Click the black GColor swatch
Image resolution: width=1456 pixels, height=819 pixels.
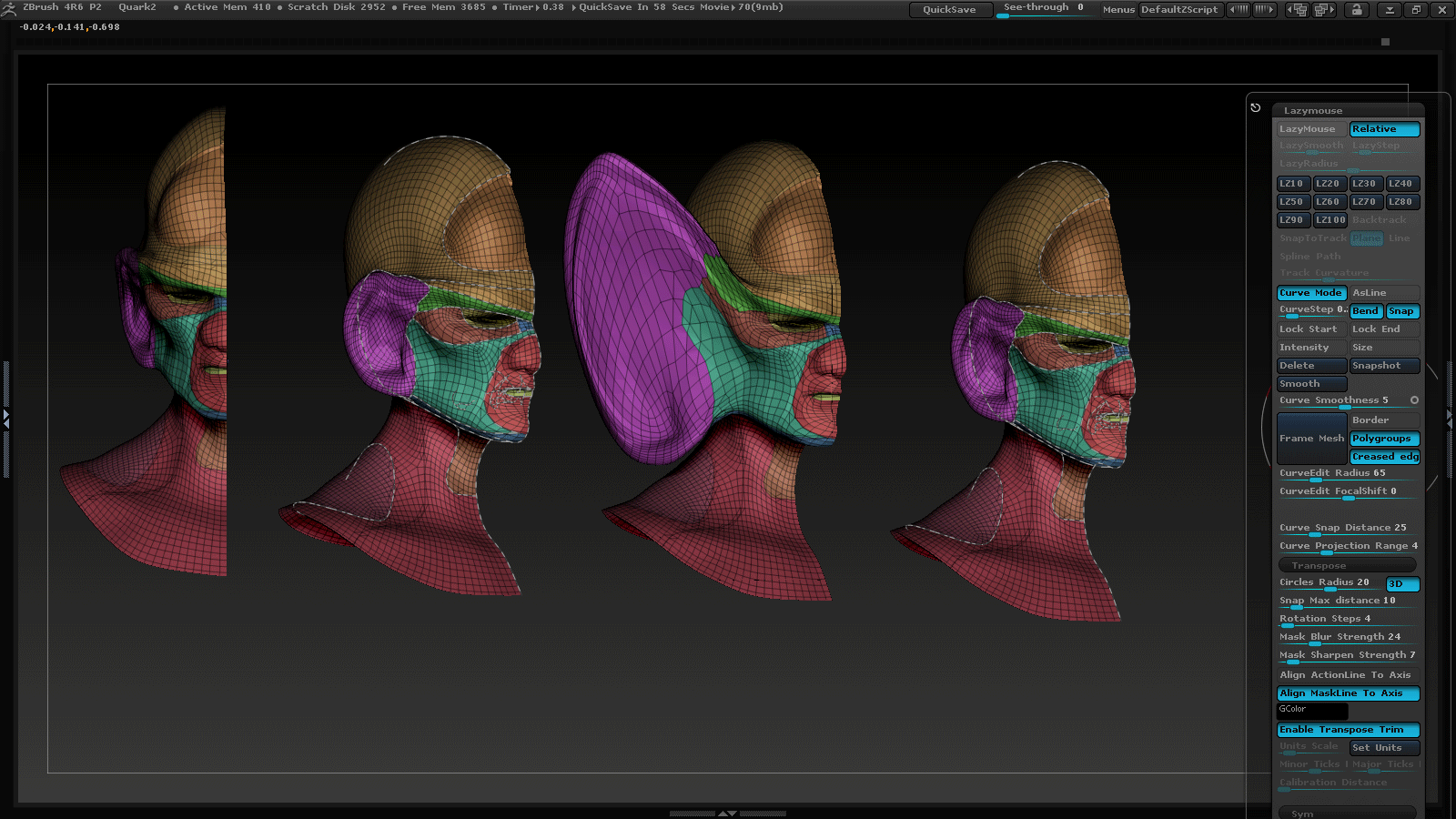tap(1312, 711)
